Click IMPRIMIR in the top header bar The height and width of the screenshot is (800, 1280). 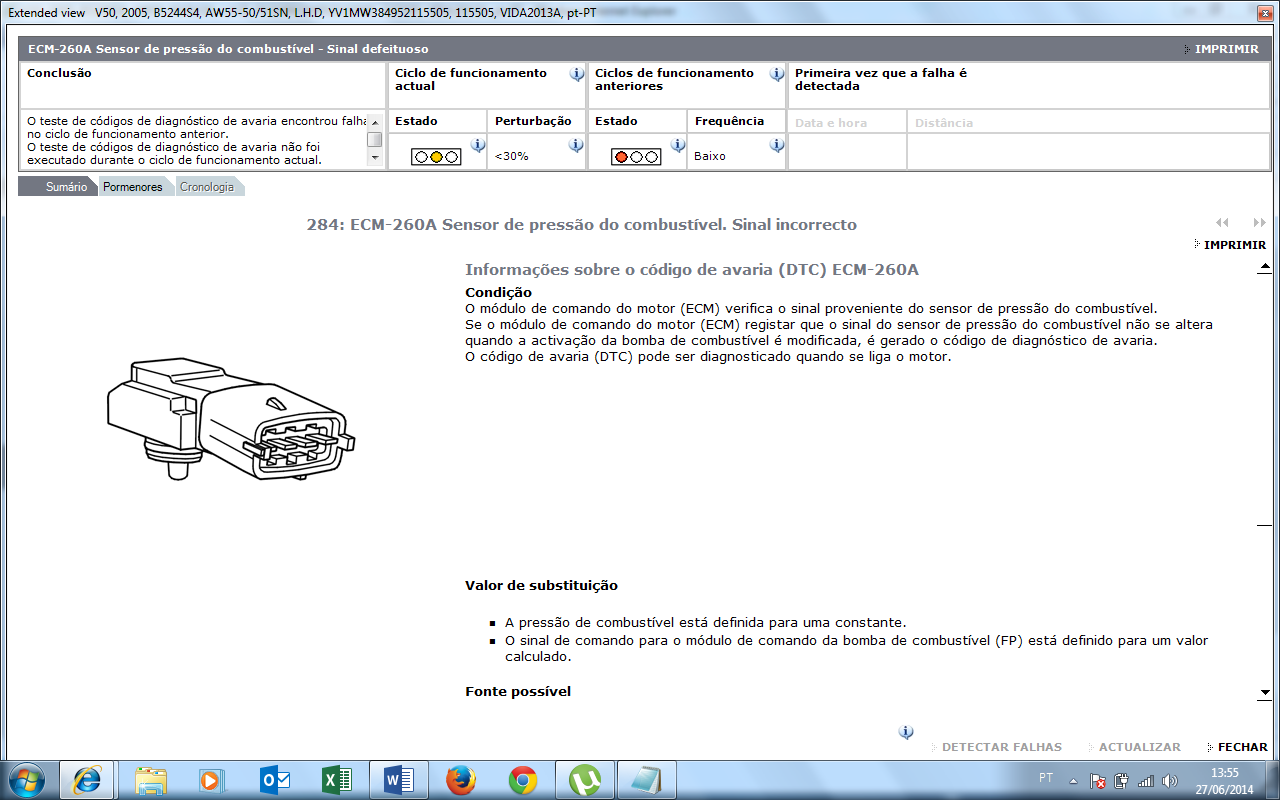(1226, 49)
